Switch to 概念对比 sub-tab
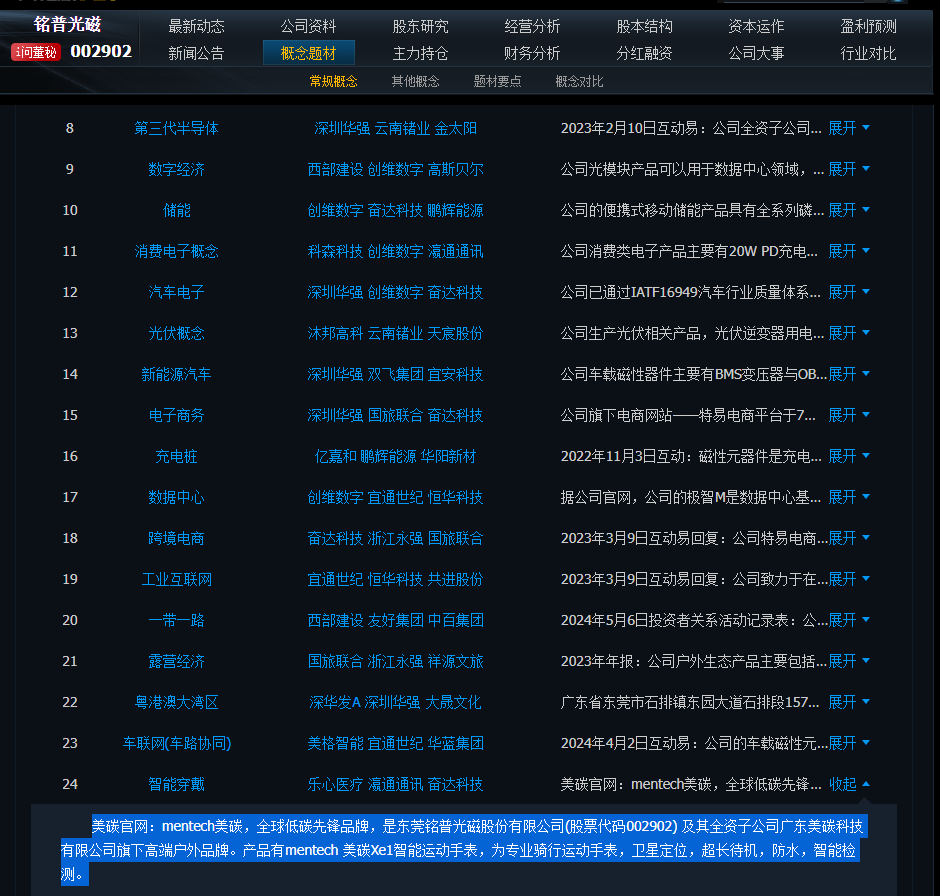The image size is (940, 896). coord(579,82)
